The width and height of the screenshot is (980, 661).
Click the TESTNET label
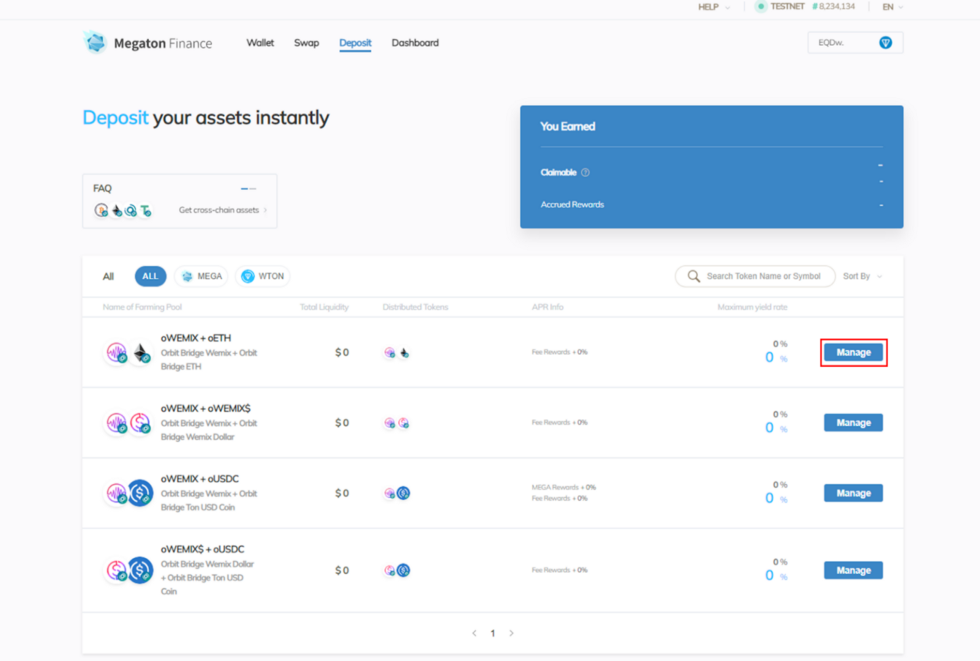(787, 7)
